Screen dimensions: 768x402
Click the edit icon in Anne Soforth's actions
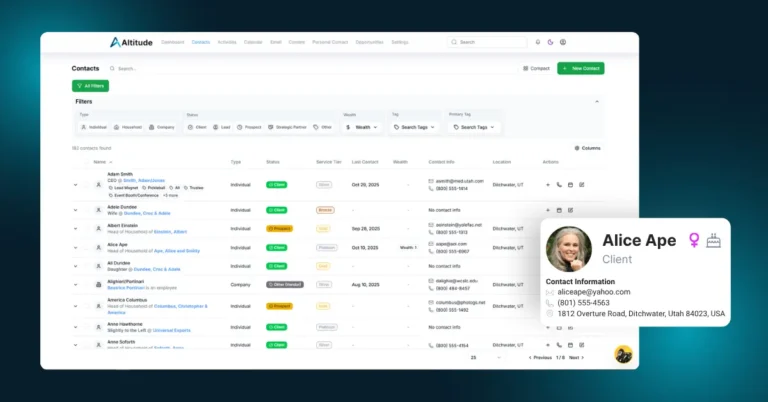[x=581, y=345]
